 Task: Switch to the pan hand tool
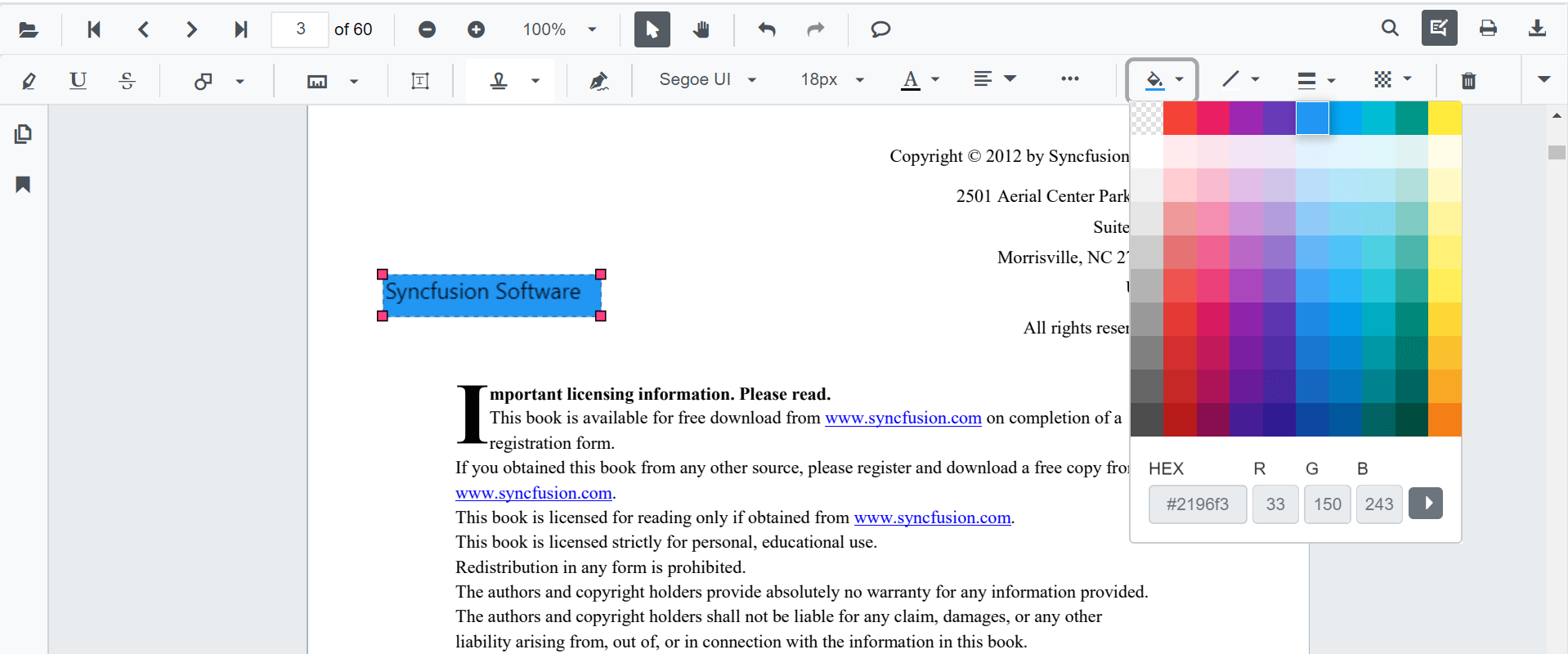701,29
